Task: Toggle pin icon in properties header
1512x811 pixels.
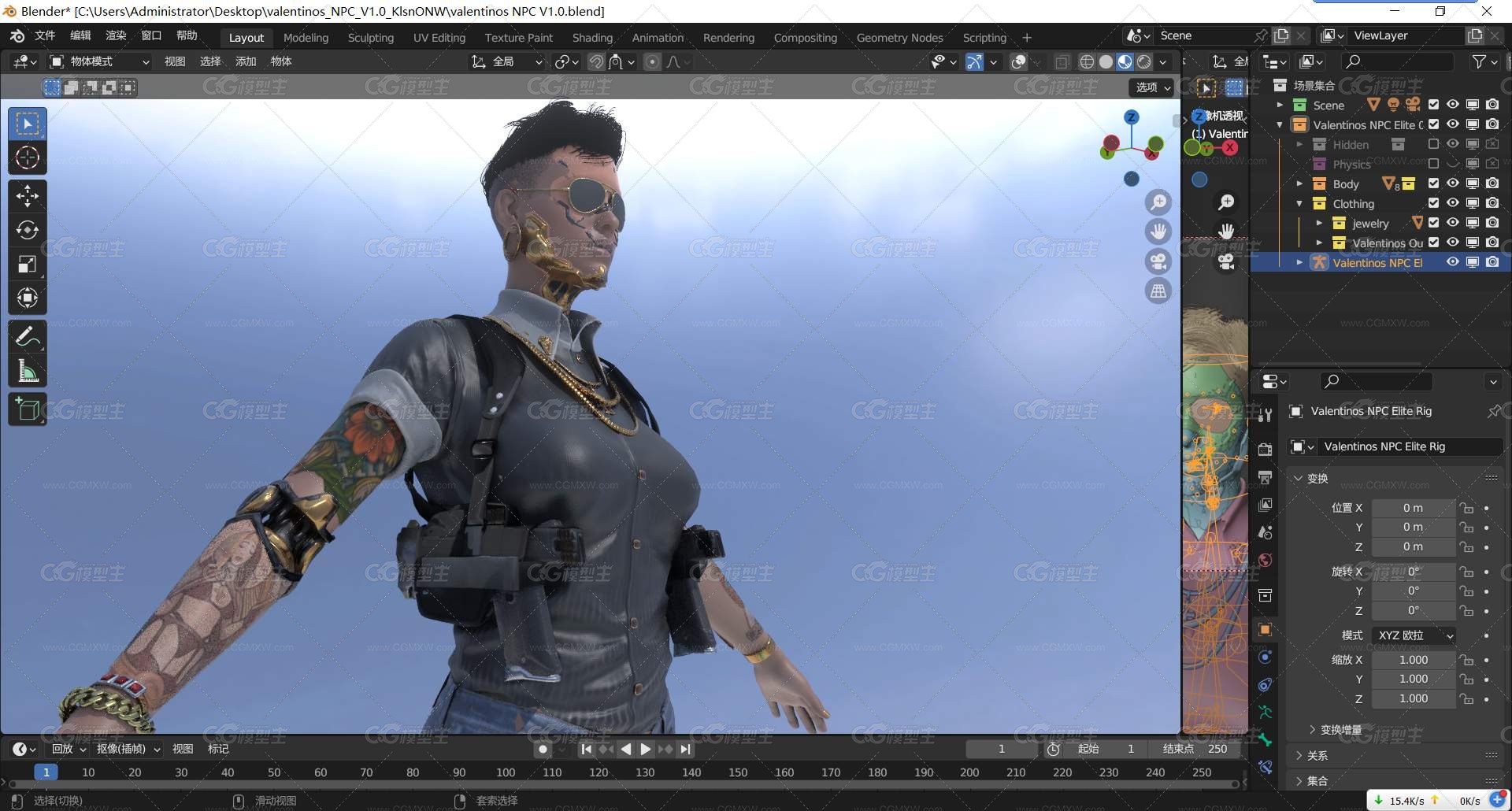Action: [1493, 411]
